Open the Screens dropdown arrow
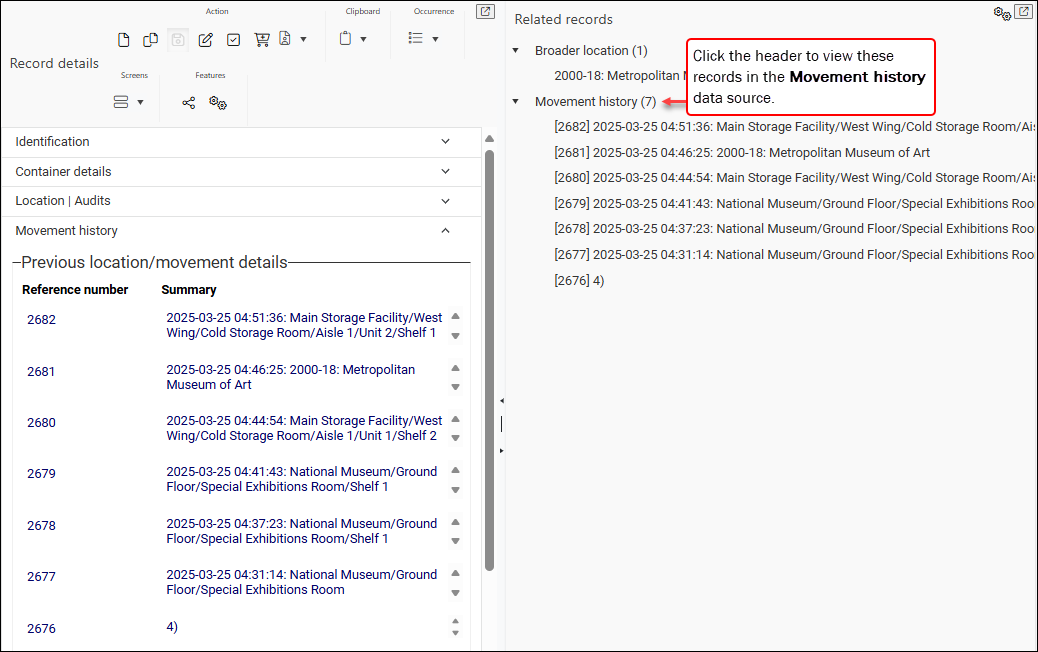This screenshot has height=652, width=1038. click(x=140, y=102)
